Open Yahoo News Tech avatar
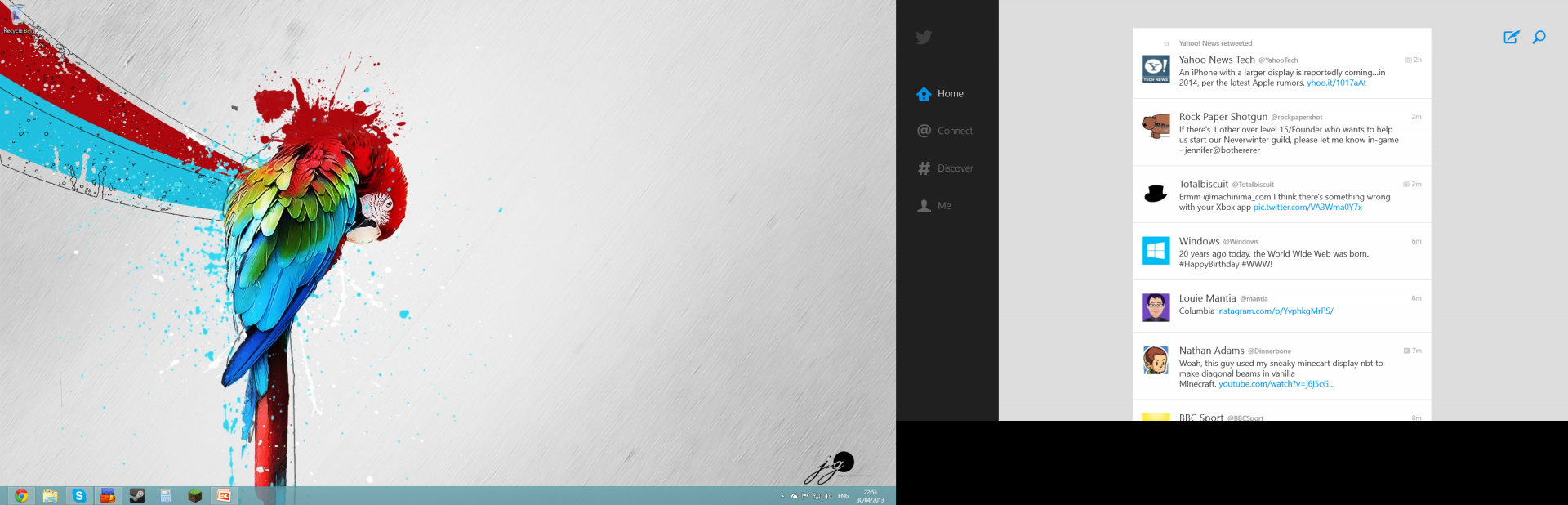This screenshot has height=505, width=1568. click(1156, 69)
